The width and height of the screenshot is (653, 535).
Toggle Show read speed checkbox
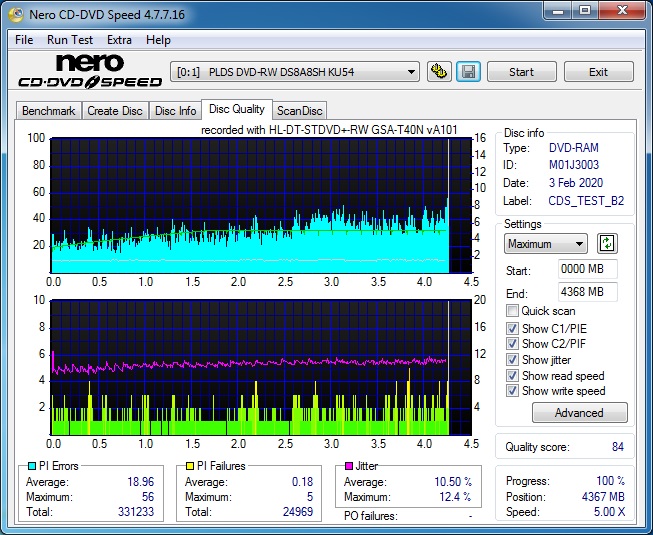pos(512,376)
